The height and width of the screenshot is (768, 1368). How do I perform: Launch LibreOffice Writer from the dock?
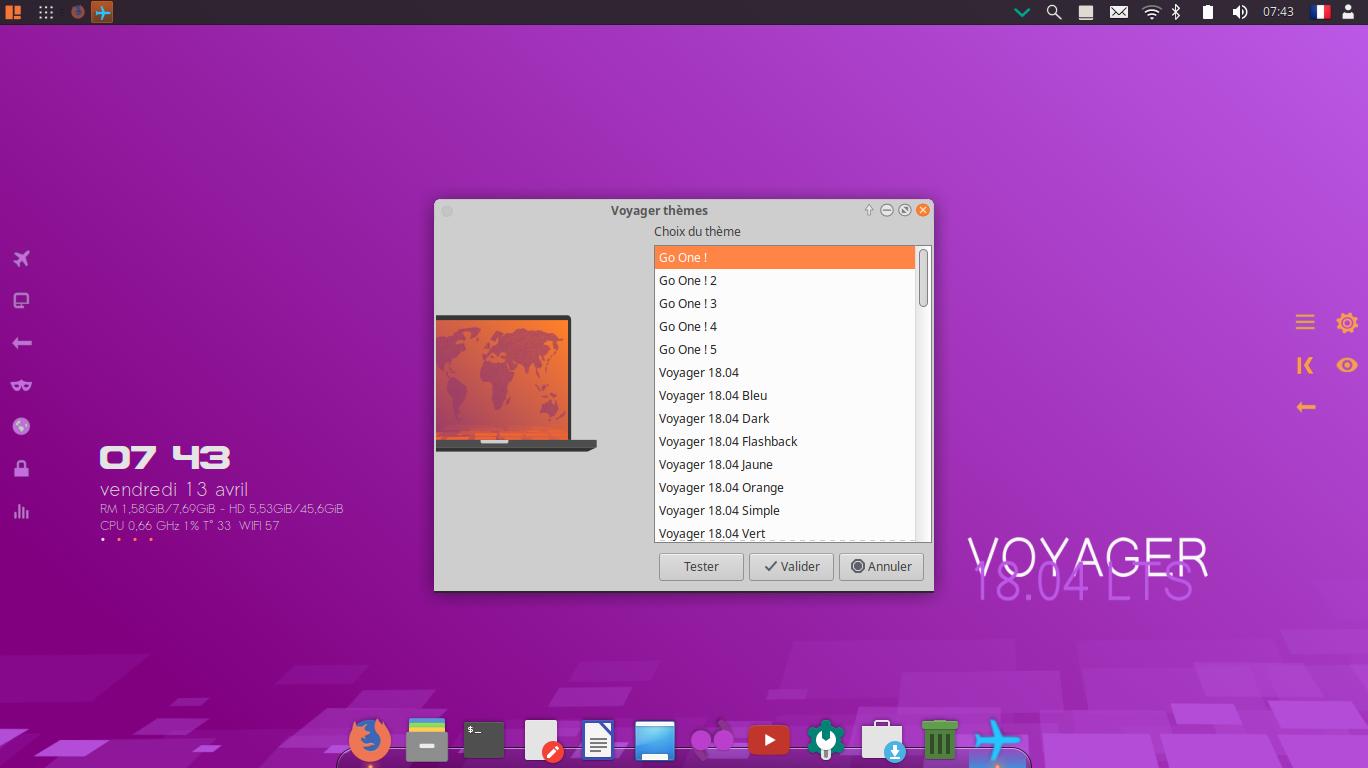(598, 741)
